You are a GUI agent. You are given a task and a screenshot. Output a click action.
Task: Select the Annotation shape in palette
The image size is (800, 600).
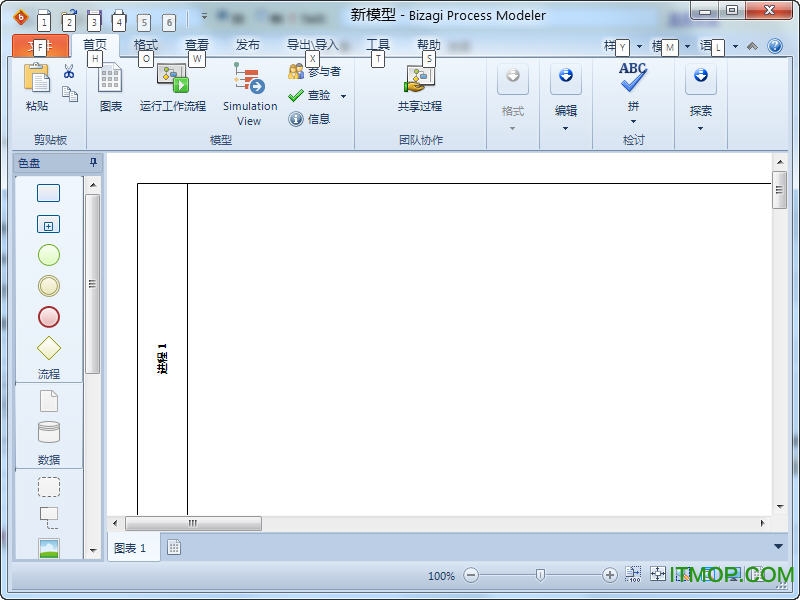tap(49, 518)
